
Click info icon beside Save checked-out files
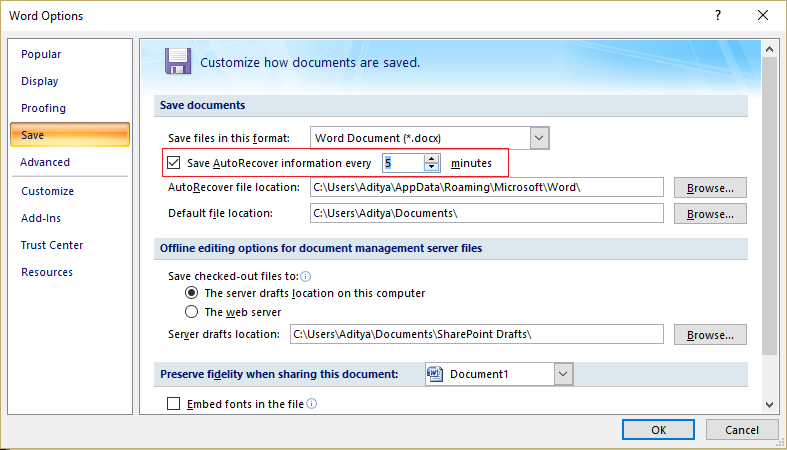305,276
